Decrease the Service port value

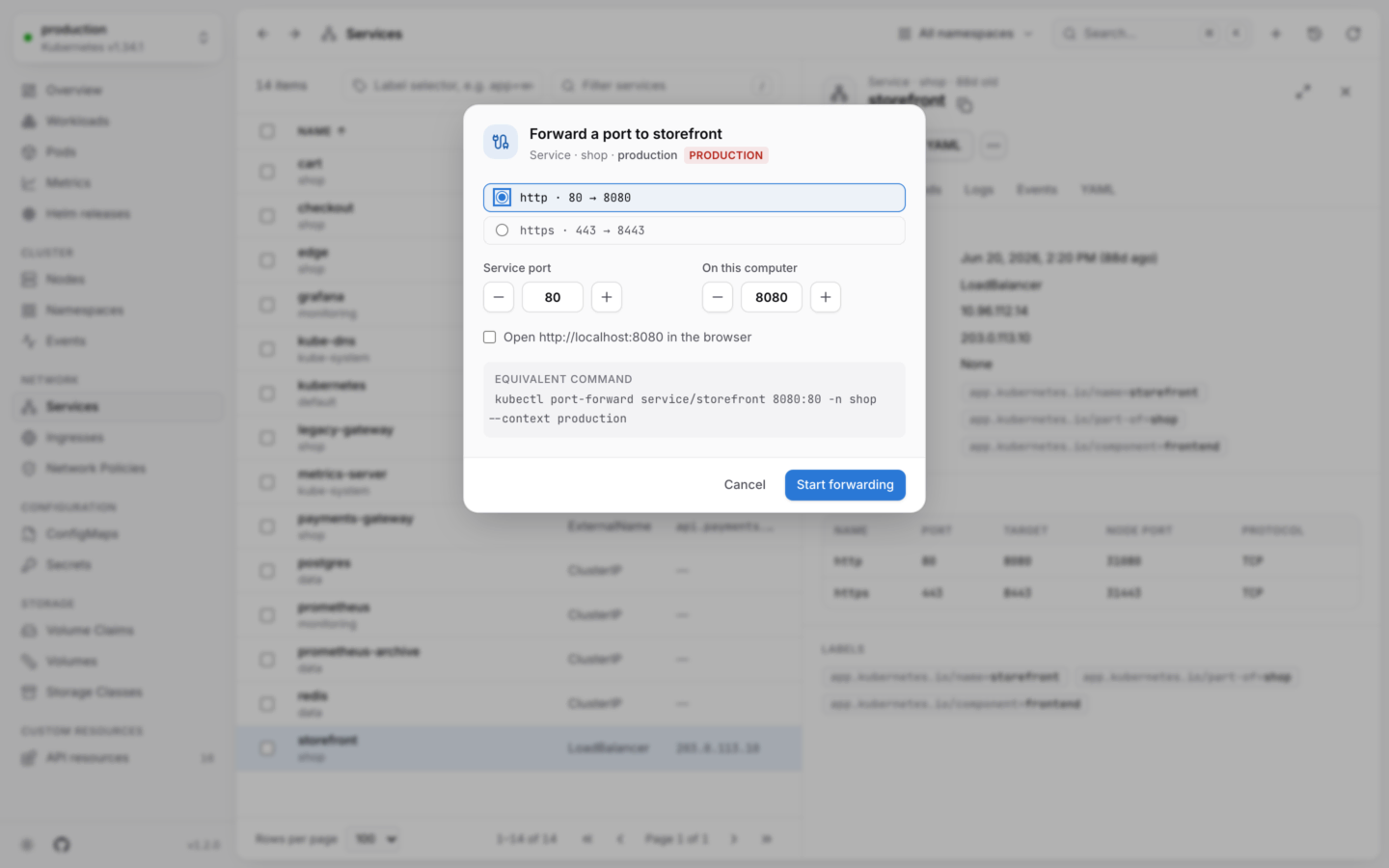(499, 297)
